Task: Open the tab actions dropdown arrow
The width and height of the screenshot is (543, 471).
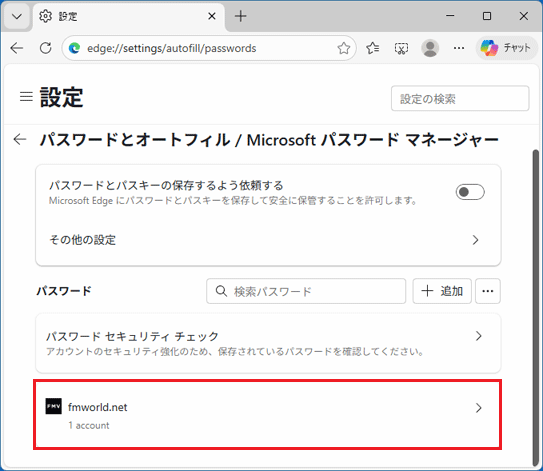Action: click(x=17, y=16)
